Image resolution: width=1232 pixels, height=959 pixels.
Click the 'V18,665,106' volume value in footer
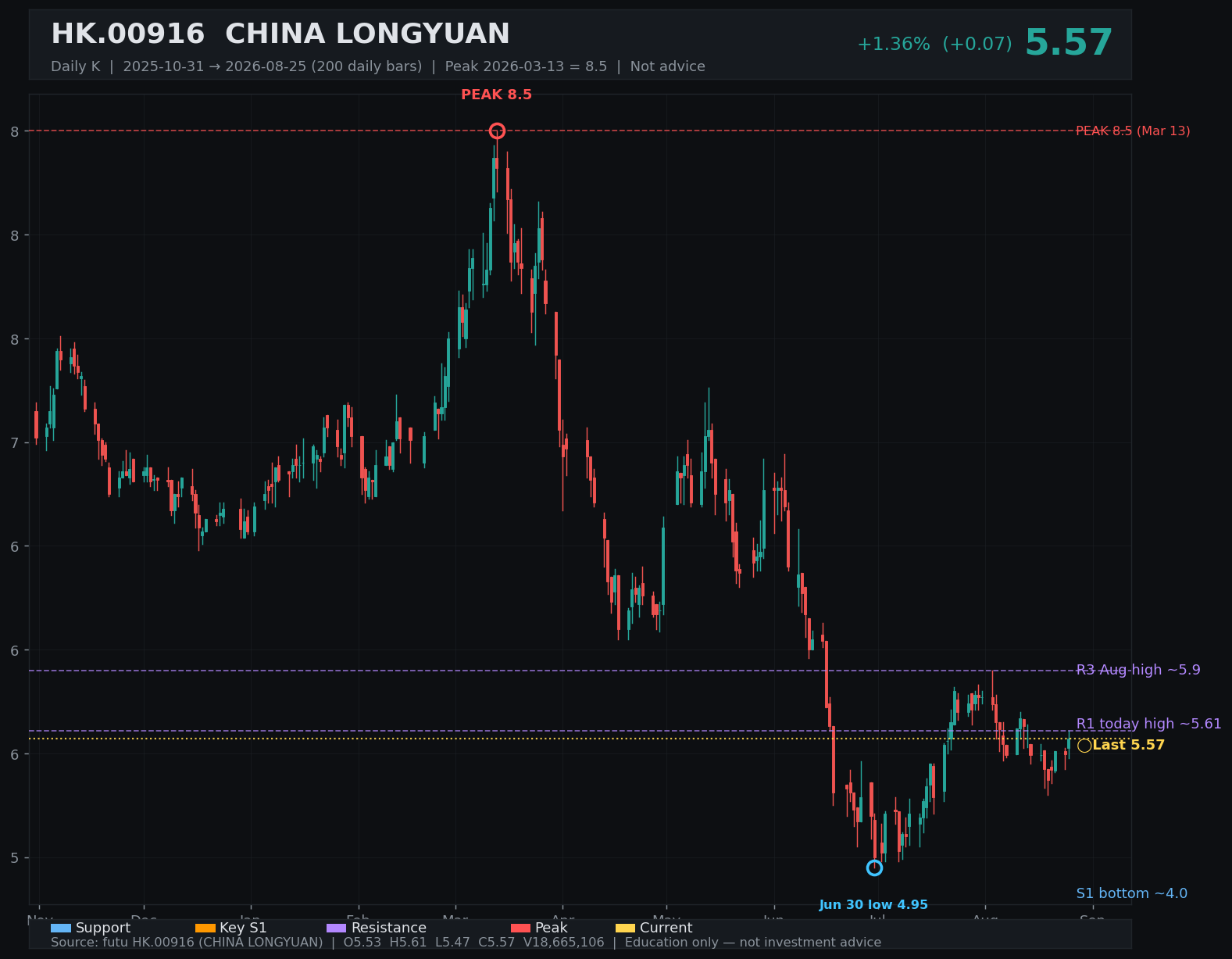point(563,943)
